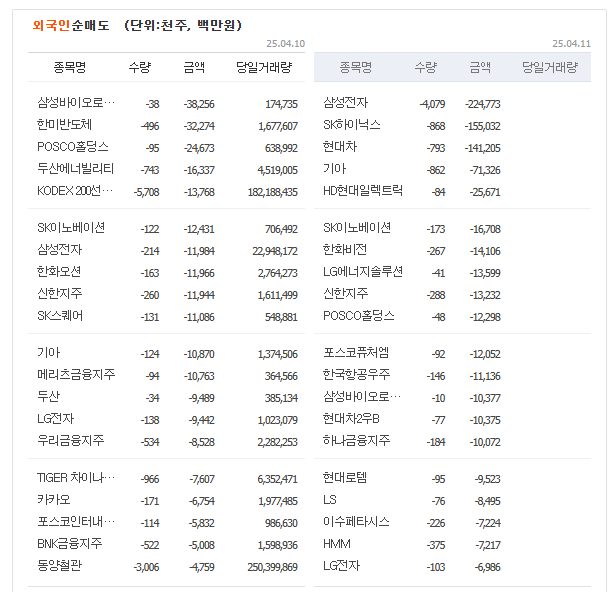
Task: Open 삼성전자 in the 25.04.11 table
Action: pyautogui.click(x=346, y=103)
